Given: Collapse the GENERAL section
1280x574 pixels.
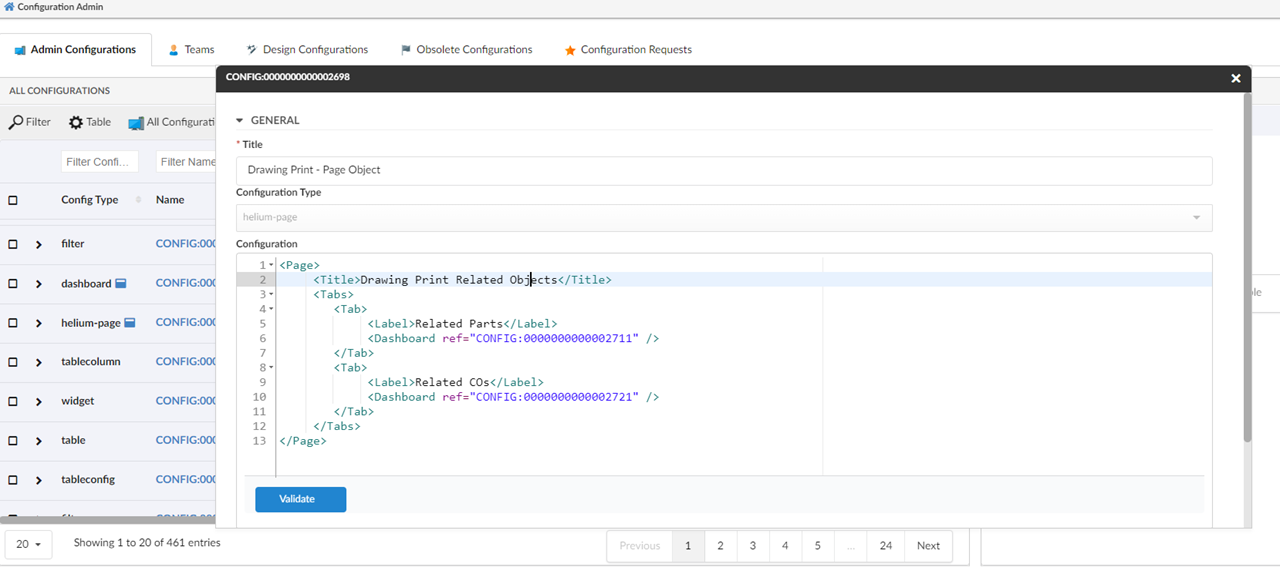Looking at the screenshot, I should [240, 120].
